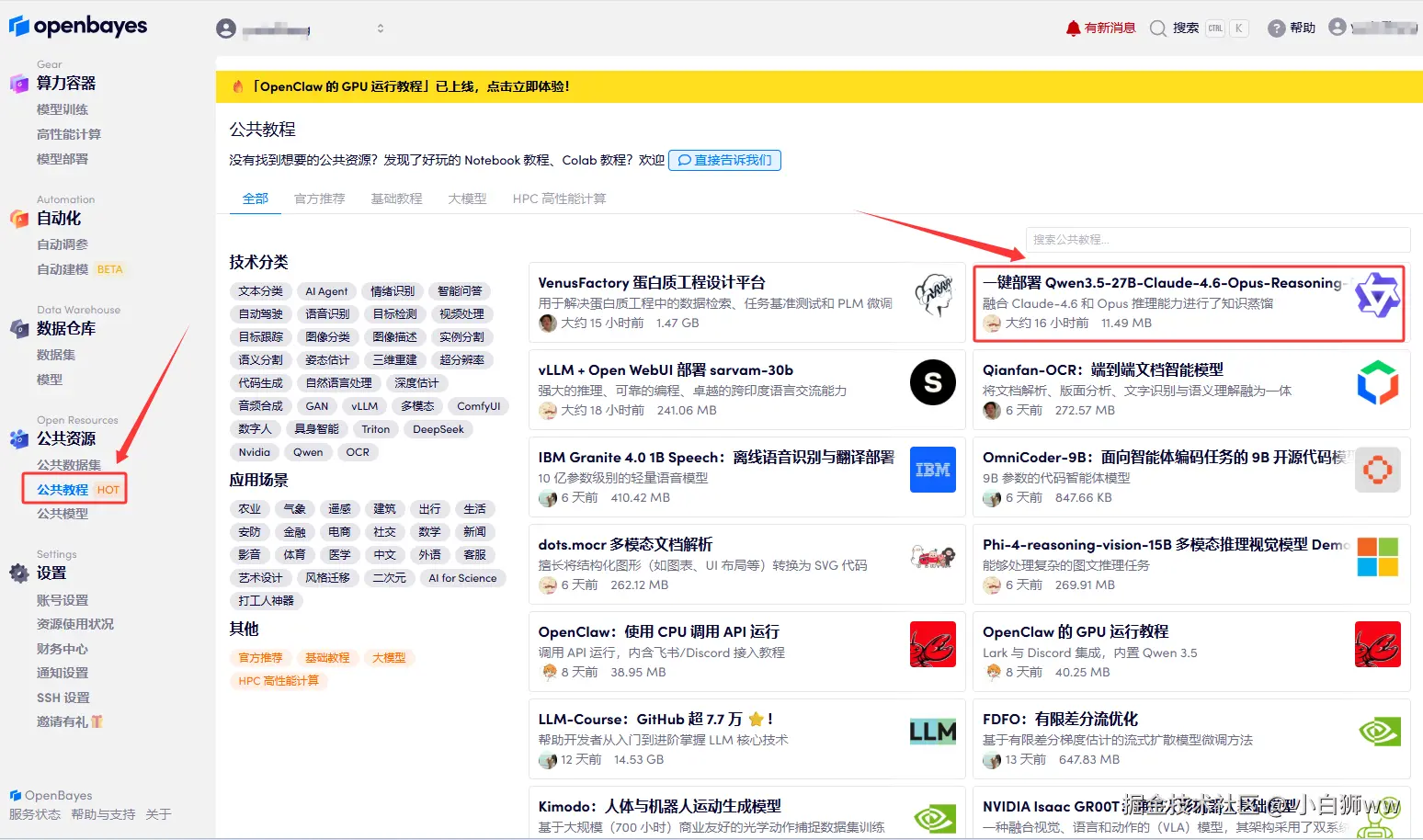Click the OpenClaw GPU card lobster icon
Screen dimensions: 1423x840
(1377, 644)
